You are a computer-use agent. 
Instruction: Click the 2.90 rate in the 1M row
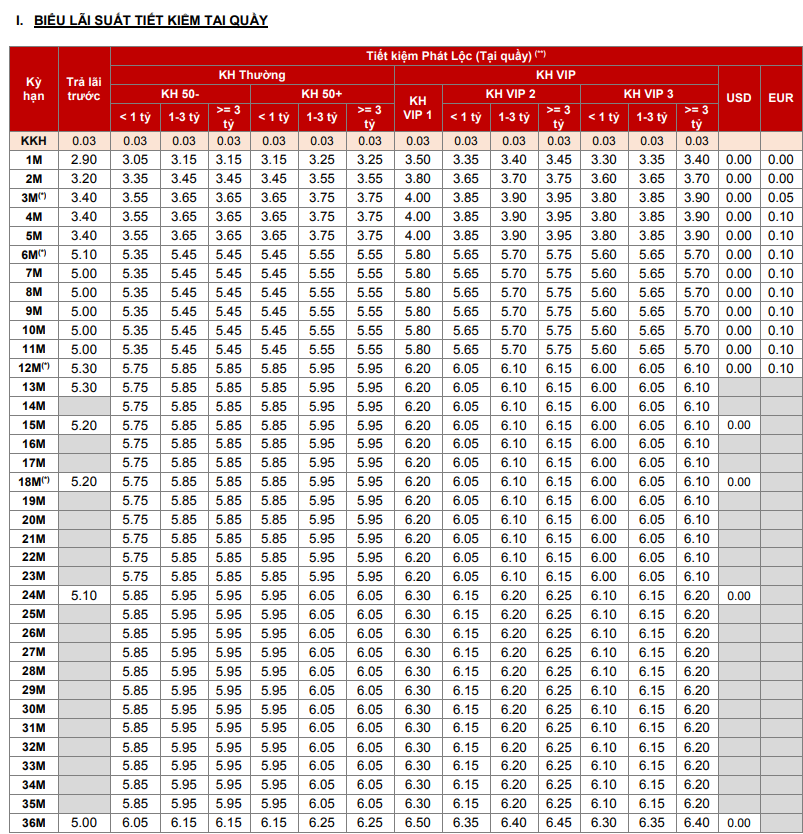84,160
